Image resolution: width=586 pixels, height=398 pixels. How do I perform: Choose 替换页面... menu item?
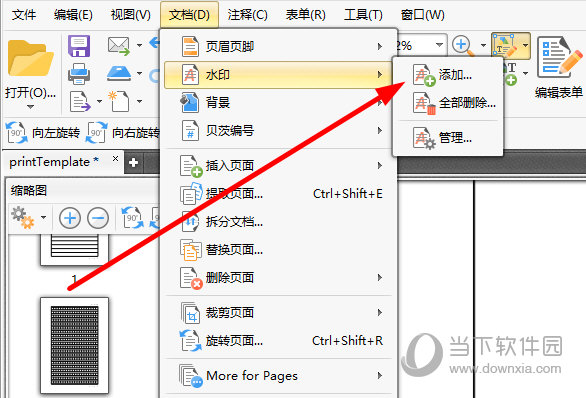278,250
